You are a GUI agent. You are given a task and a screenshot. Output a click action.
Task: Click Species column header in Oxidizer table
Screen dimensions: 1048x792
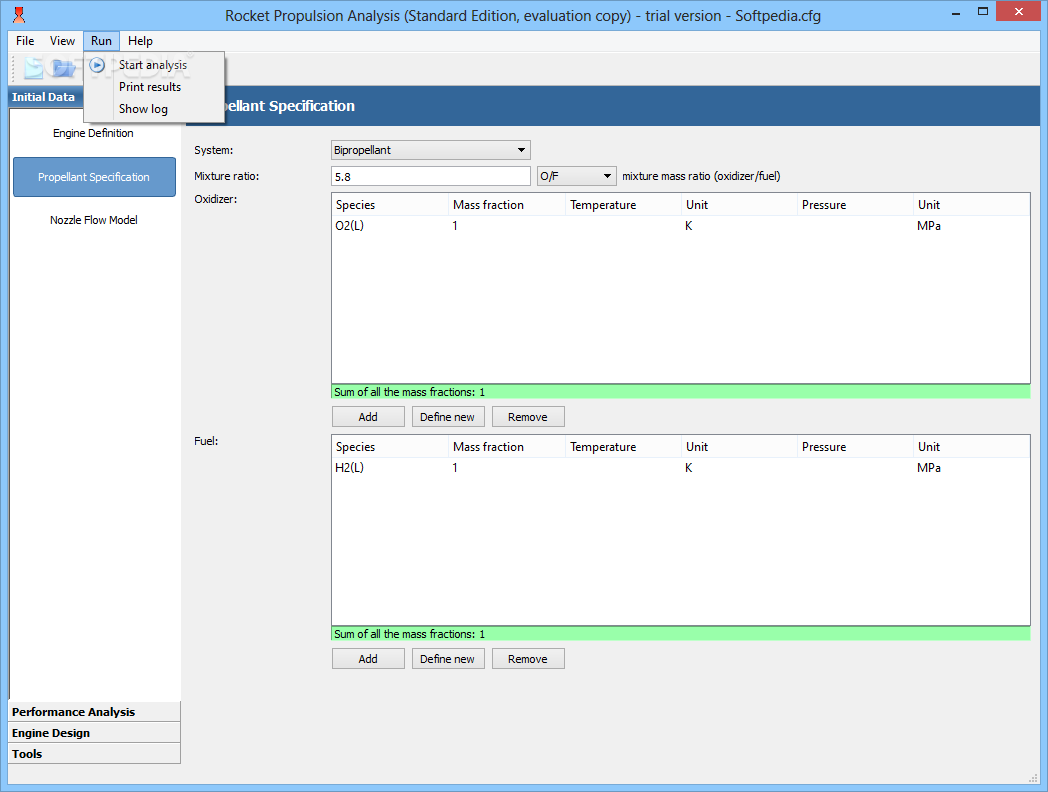(390, 205)
